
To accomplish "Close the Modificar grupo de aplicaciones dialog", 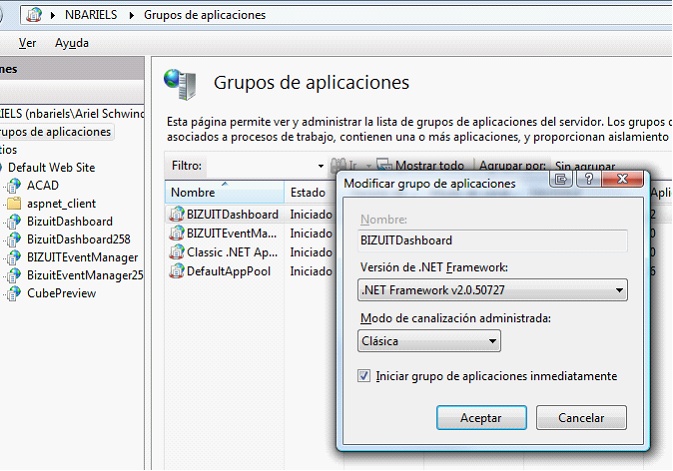I will (x=622, y=179).
